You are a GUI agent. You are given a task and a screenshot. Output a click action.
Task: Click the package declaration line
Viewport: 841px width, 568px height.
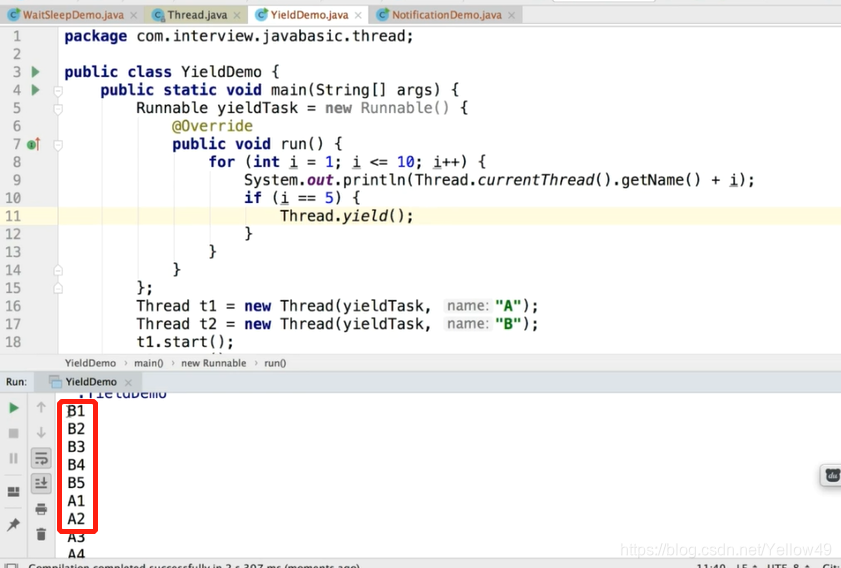click(239, 36)
